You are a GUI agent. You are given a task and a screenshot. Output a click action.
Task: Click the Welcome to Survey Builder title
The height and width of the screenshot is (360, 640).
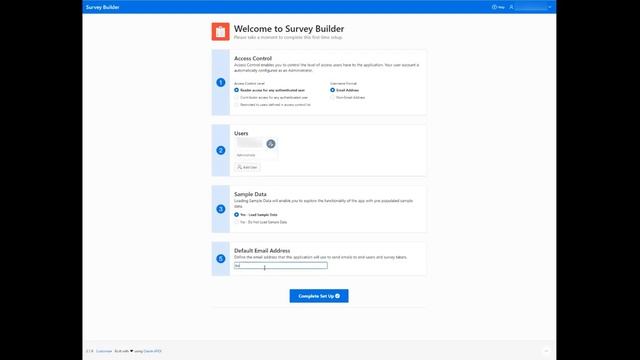(289, 29)
